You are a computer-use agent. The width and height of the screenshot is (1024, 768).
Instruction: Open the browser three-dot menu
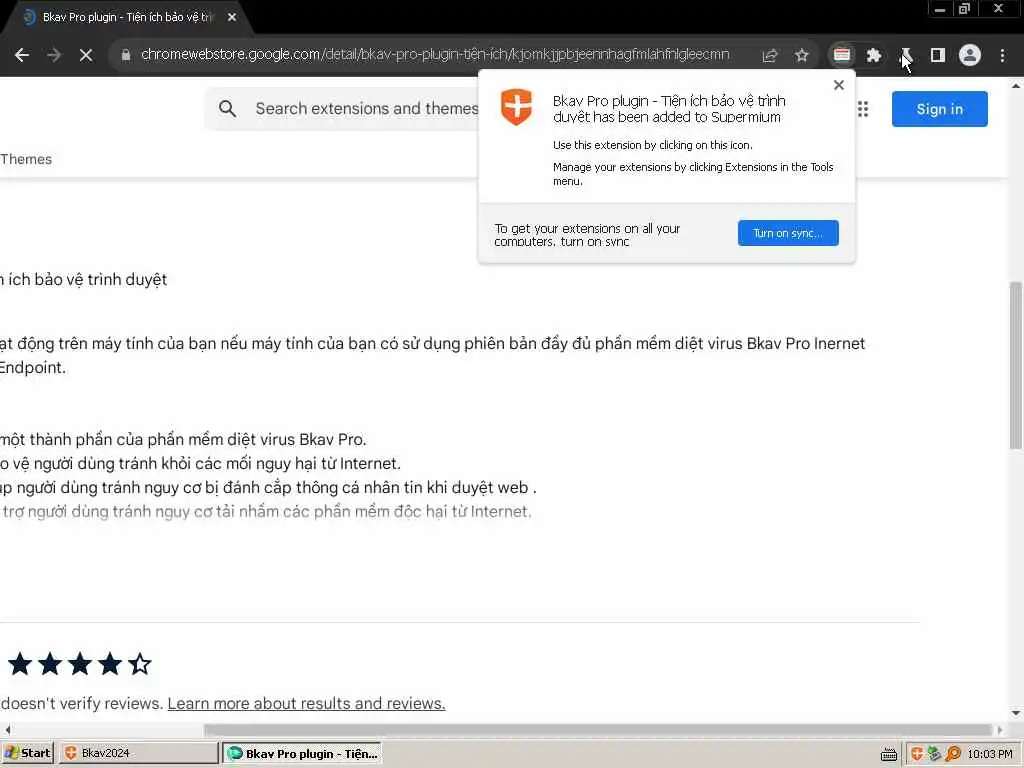coord(1002,56)
